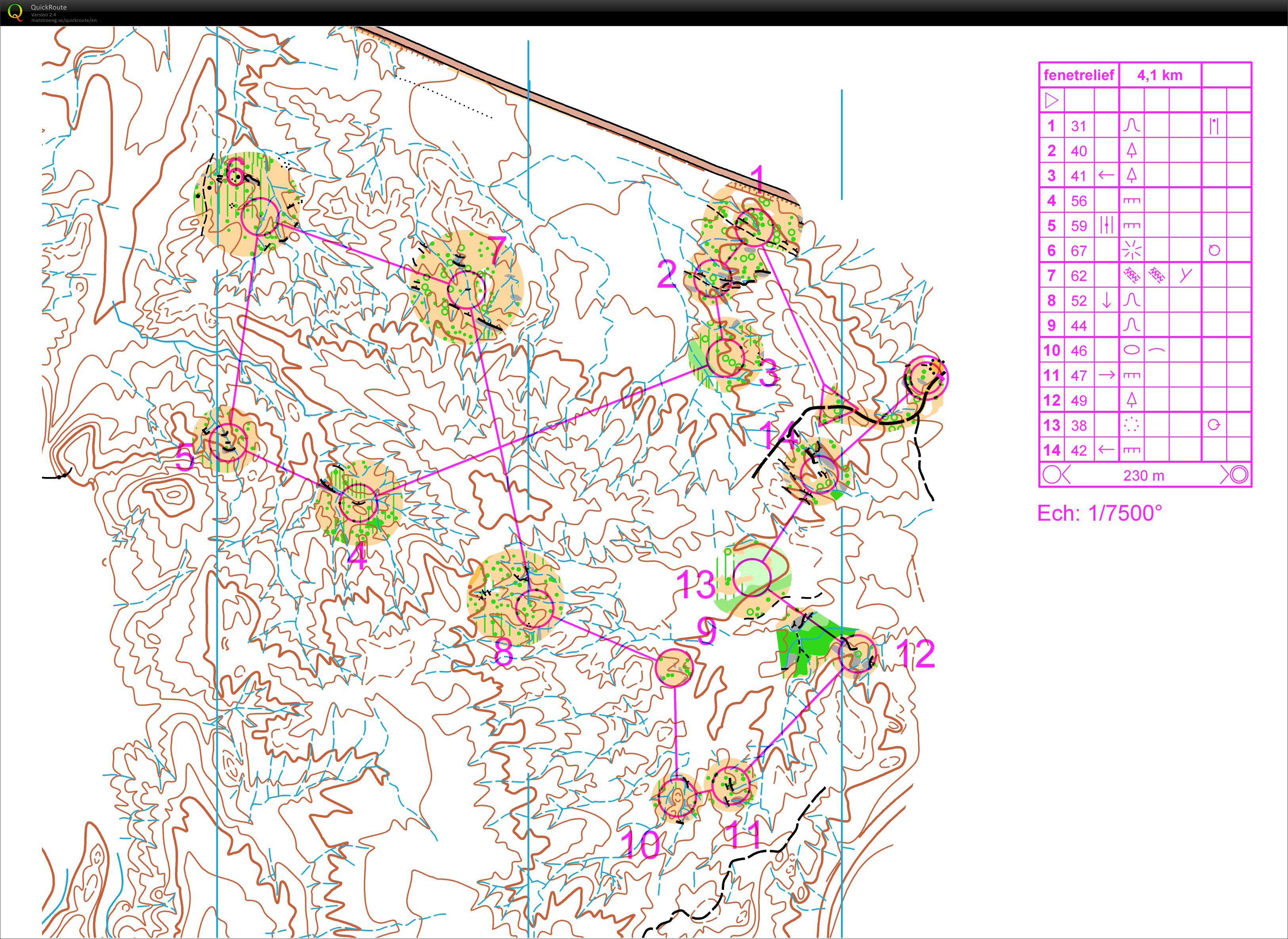1288x939 pixels.
Task: Click the map label number 12
Action: (916, 654)
